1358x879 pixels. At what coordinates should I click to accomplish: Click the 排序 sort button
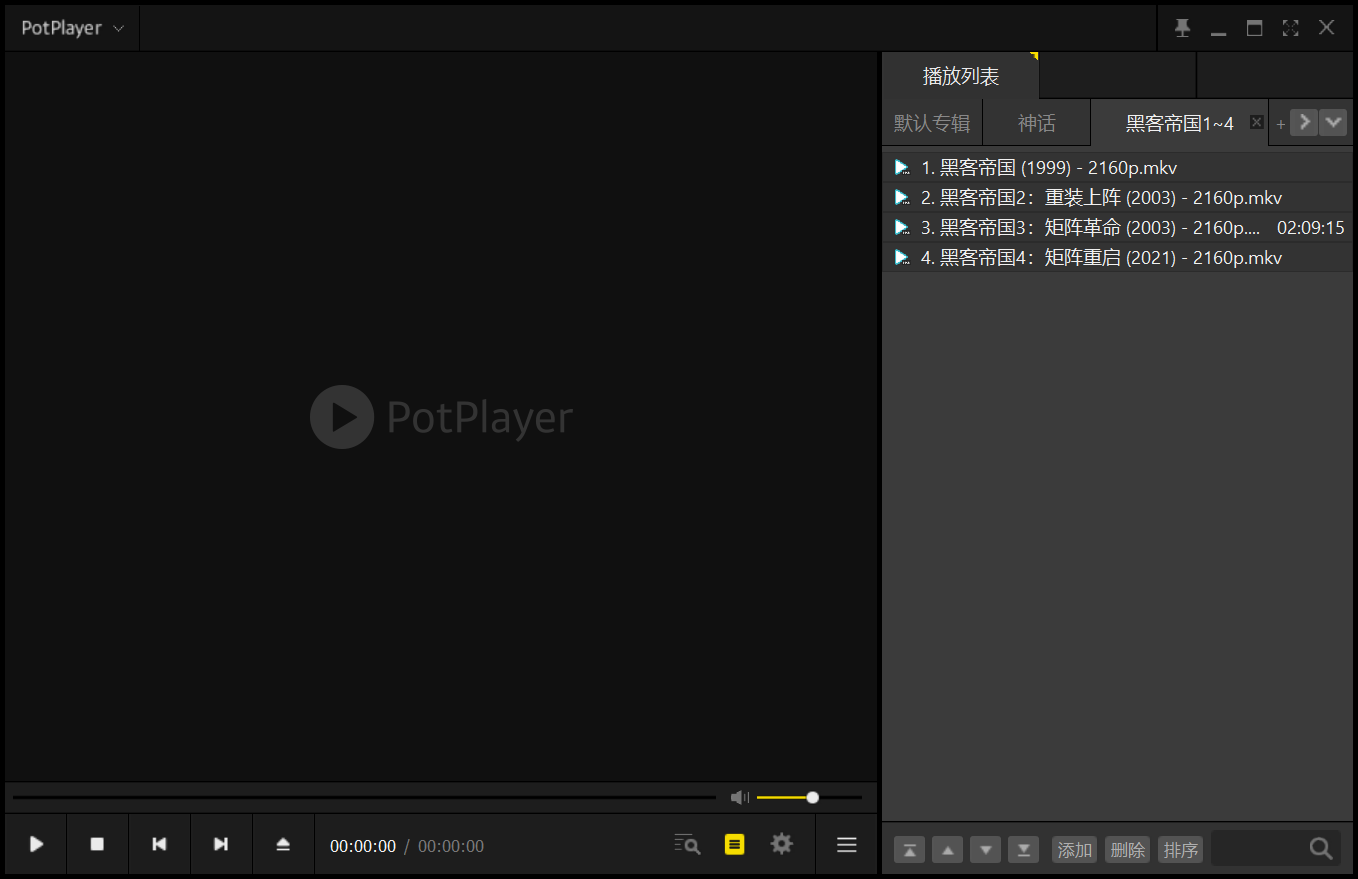click(x=1180, y=850)
